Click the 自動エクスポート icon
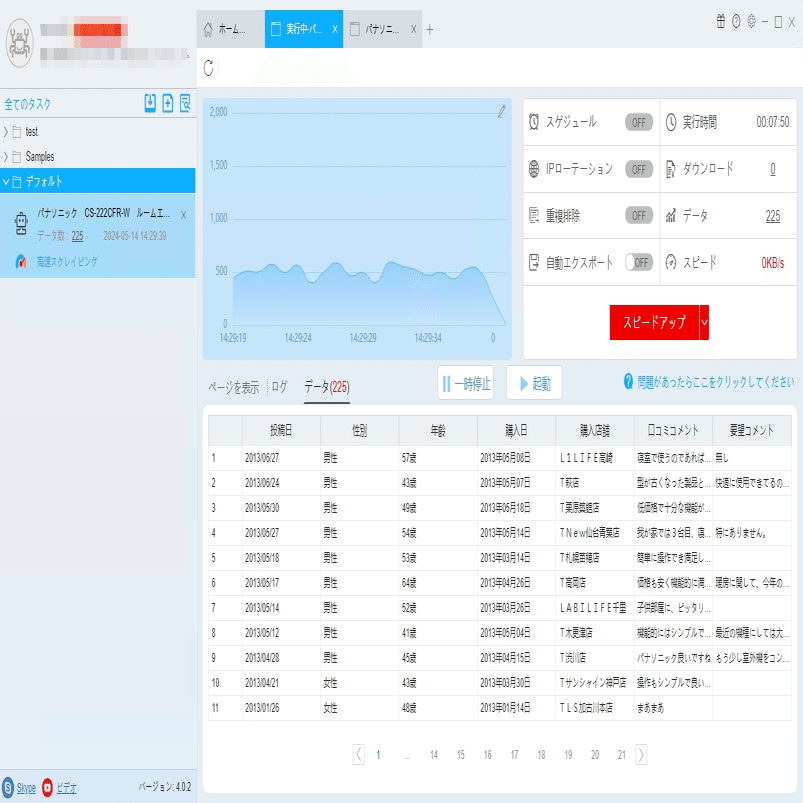The width and height of the screenshot is (803, 803). (x=534, y=262)
